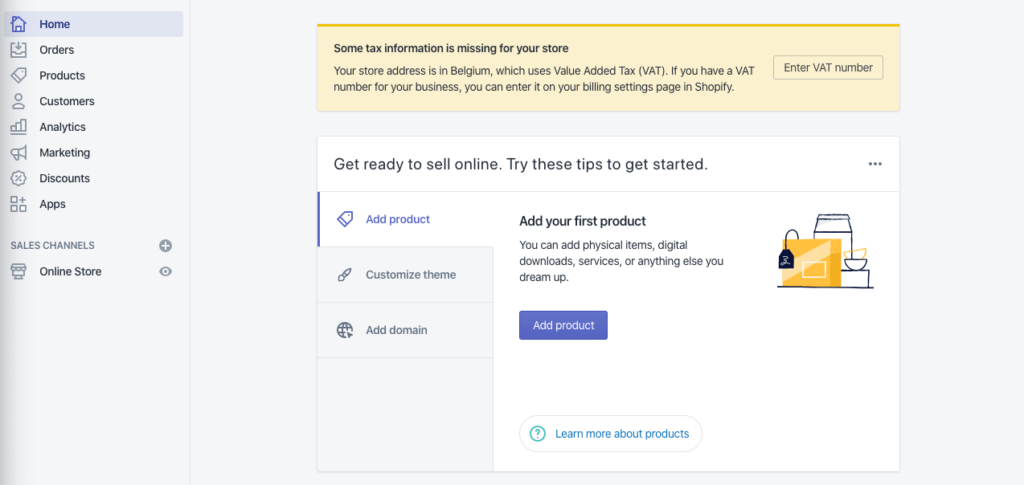The height and width of the screenshot is (485, 1024).
Task: Open the three-dot menu on tips card
Action: click(875, 164)
